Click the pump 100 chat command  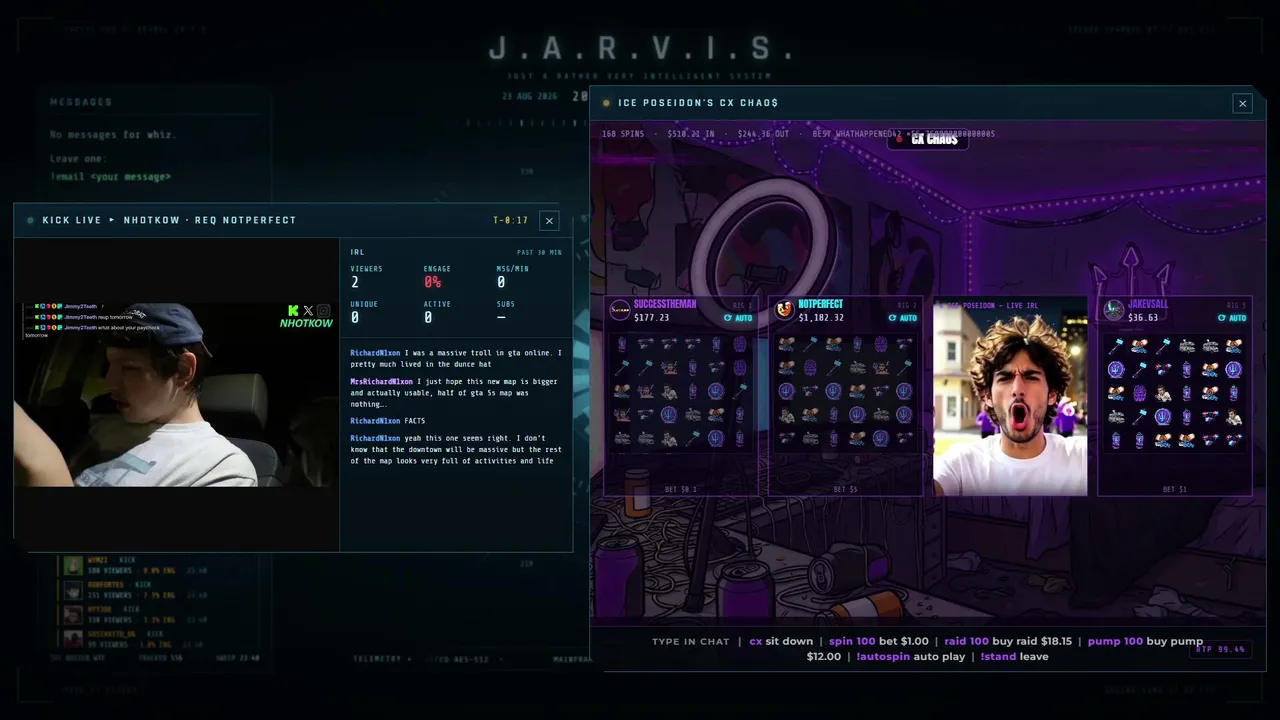tap(1115, 641)
